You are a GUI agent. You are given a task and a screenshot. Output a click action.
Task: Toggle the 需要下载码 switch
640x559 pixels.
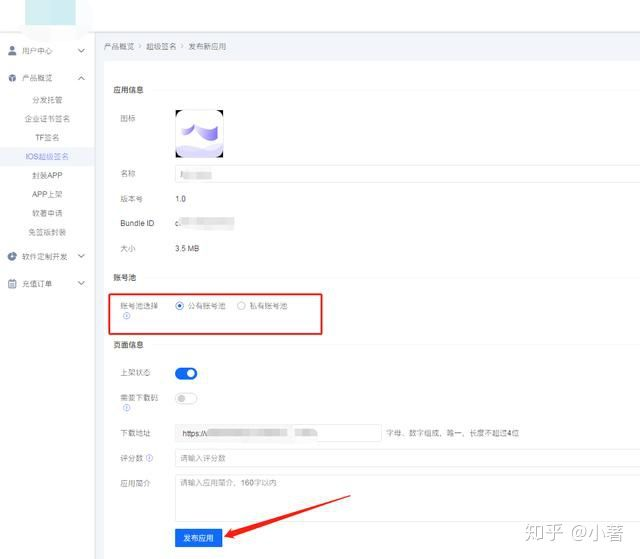click(x=186, y=398)
